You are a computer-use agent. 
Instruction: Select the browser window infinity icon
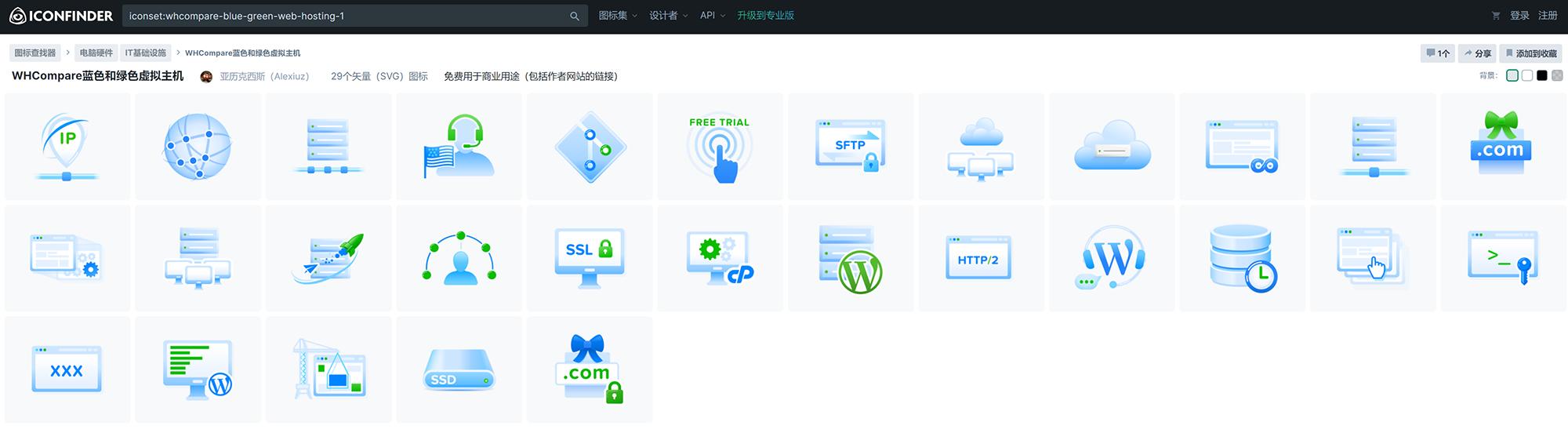[1242, 146]
